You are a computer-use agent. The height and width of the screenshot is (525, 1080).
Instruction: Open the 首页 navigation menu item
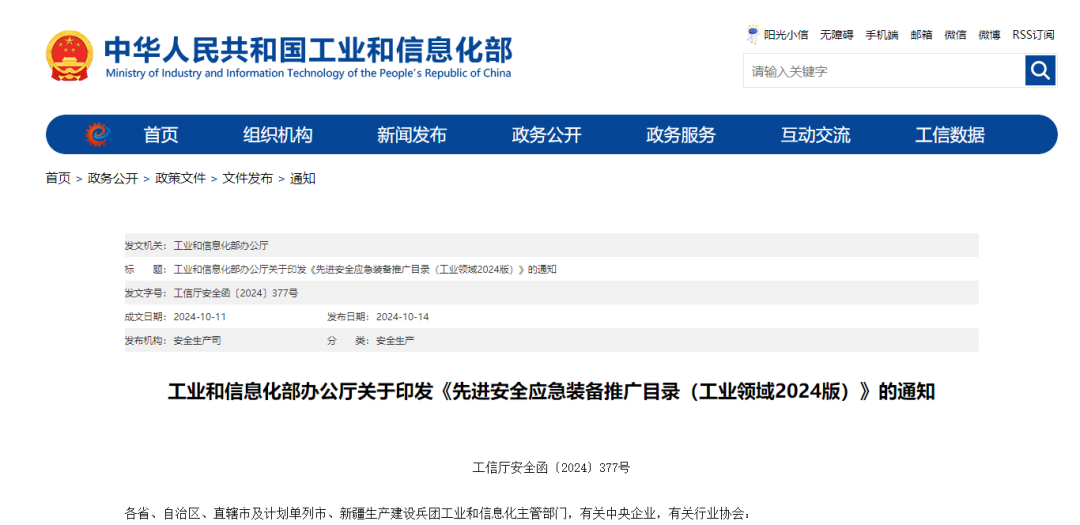[x=160, y=134]
